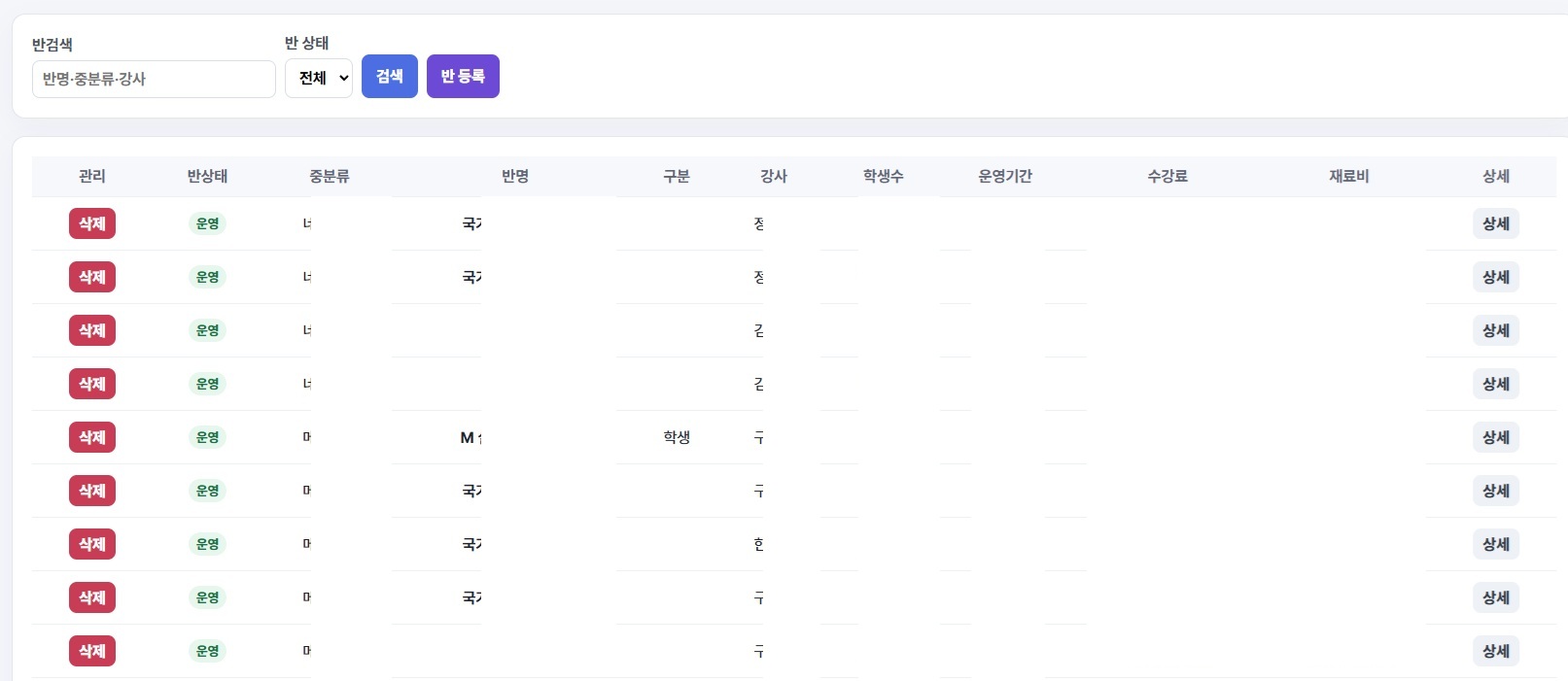The height and width of the screenshot is (681, 1568).
Task: Click the 수강료 column header
Action: pyautogui.click(x=1167, y=176)
